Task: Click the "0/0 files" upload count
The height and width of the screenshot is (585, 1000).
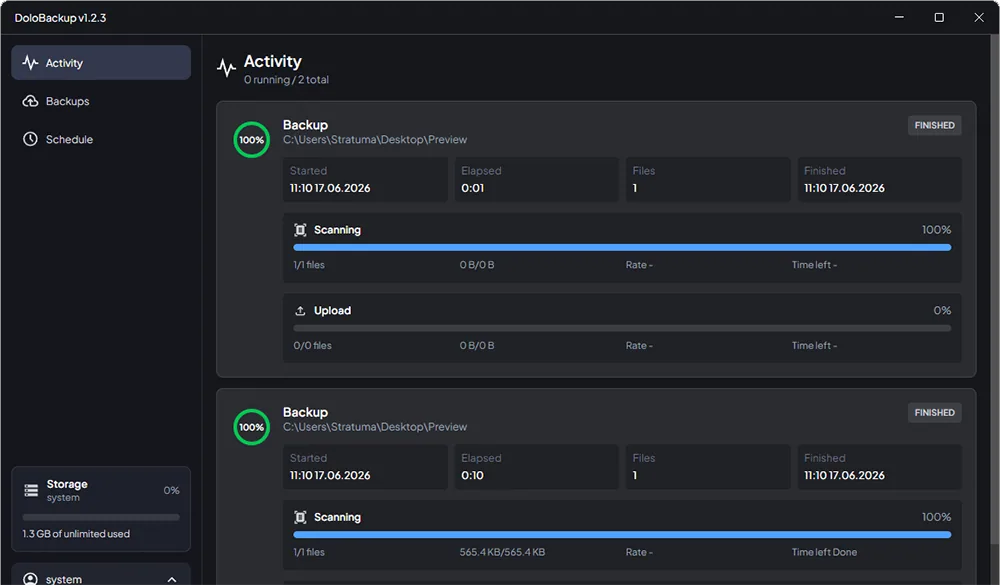Action: coord(312,346)
